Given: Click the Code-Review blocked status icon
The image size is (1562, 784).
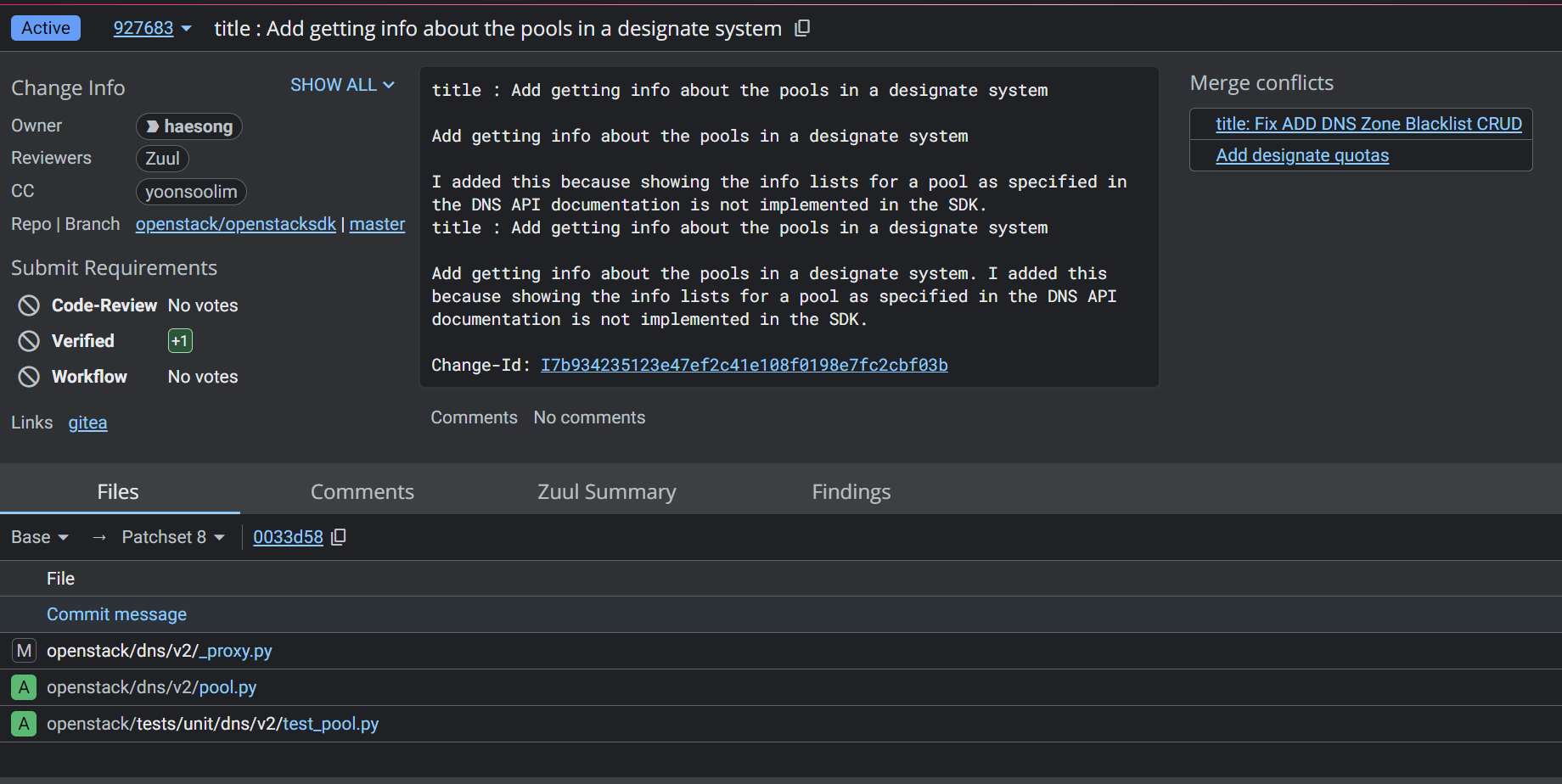Looking at the screenshot, I should (x=29, y=305).
